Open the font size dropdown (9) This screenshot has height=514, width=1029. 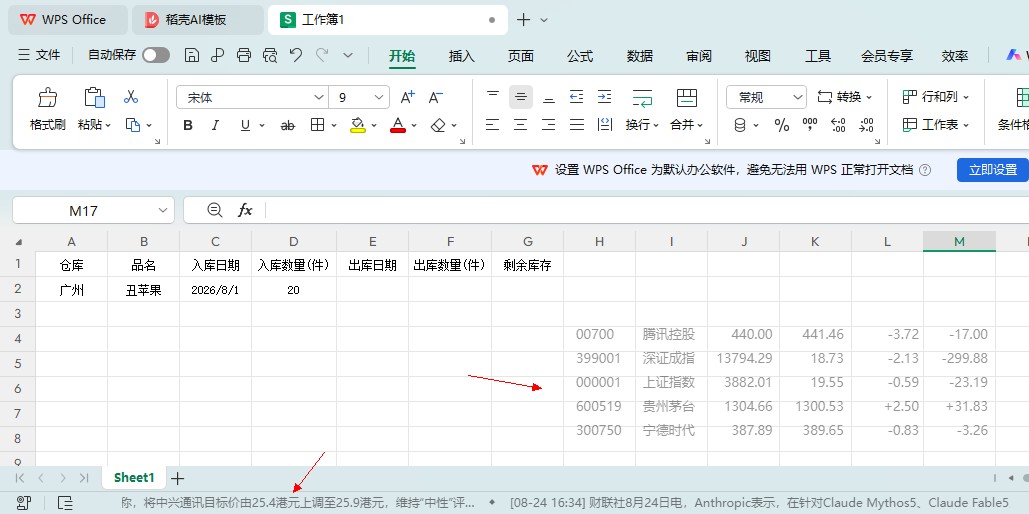pos(379,97)
